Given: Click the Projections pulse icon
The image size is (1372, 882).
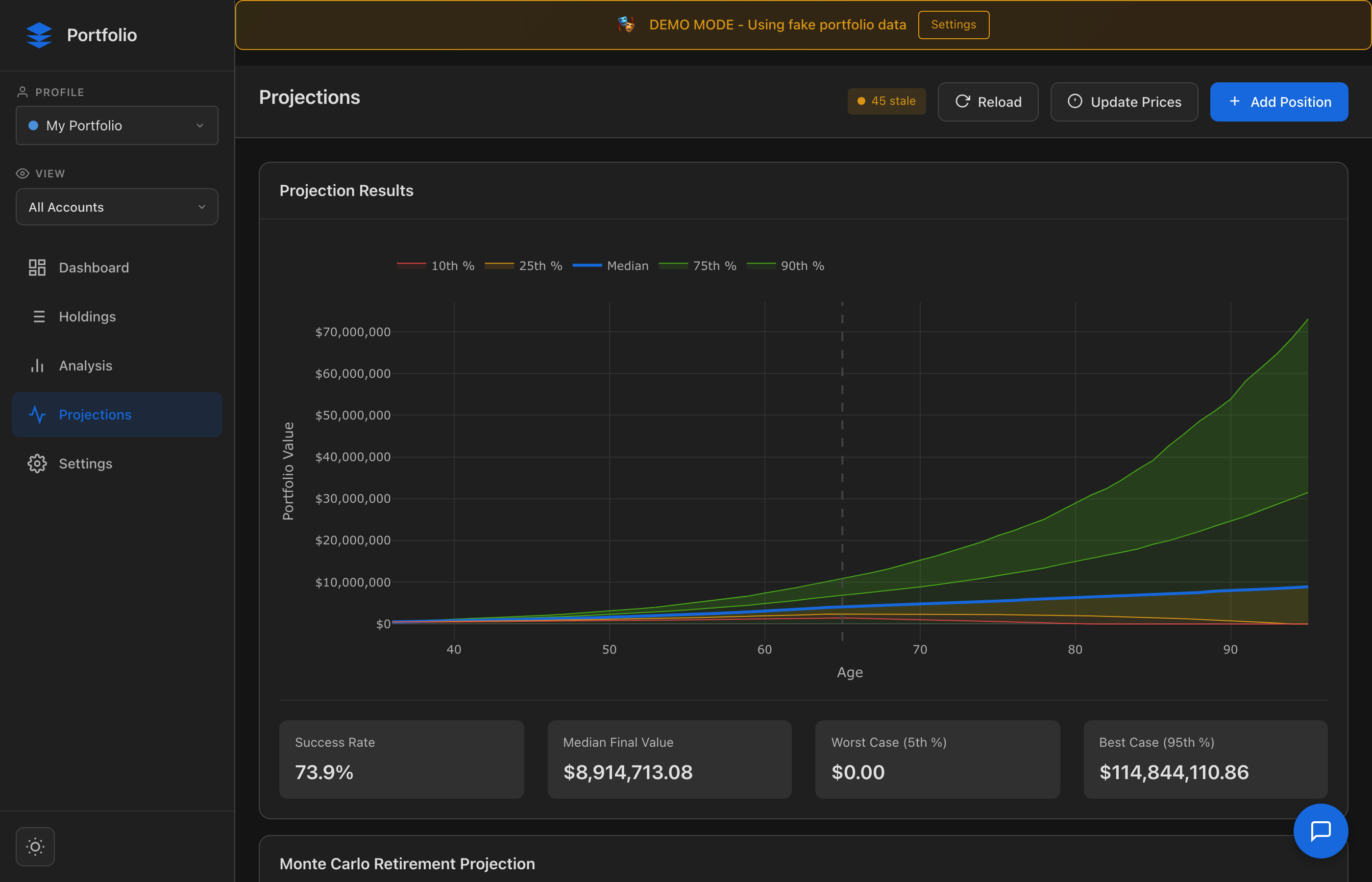Looking at the screenshot, I should pyautogui.click(x=37, y=415).
